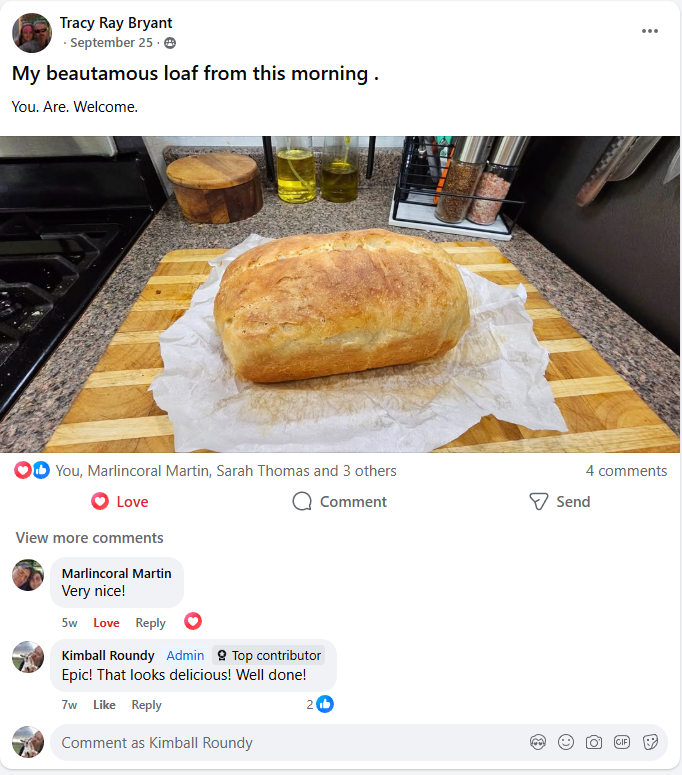Open the 4 comments count

[x=626, y=471]
